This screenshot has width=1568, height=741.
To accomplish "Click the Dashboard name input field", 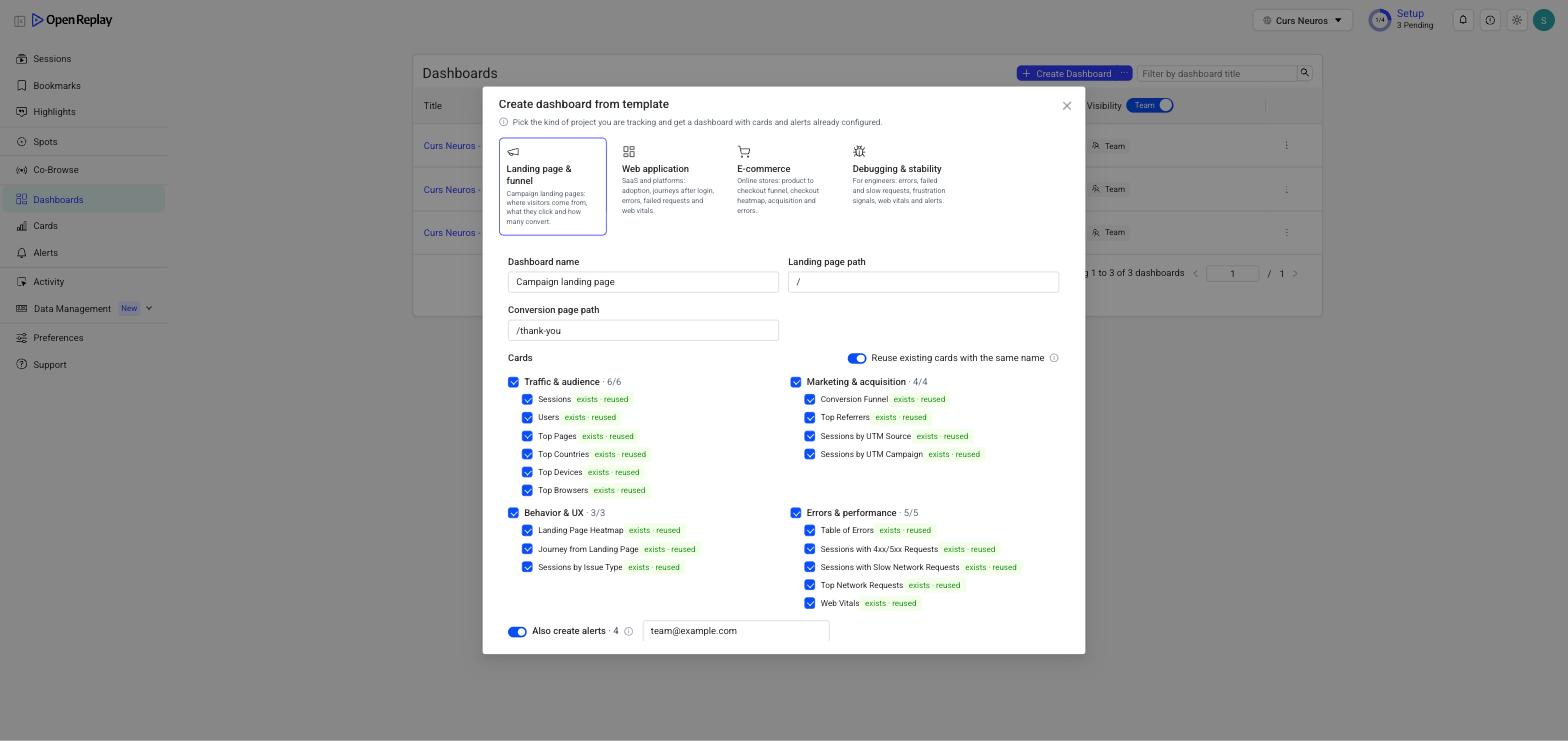I will (643, 282).
